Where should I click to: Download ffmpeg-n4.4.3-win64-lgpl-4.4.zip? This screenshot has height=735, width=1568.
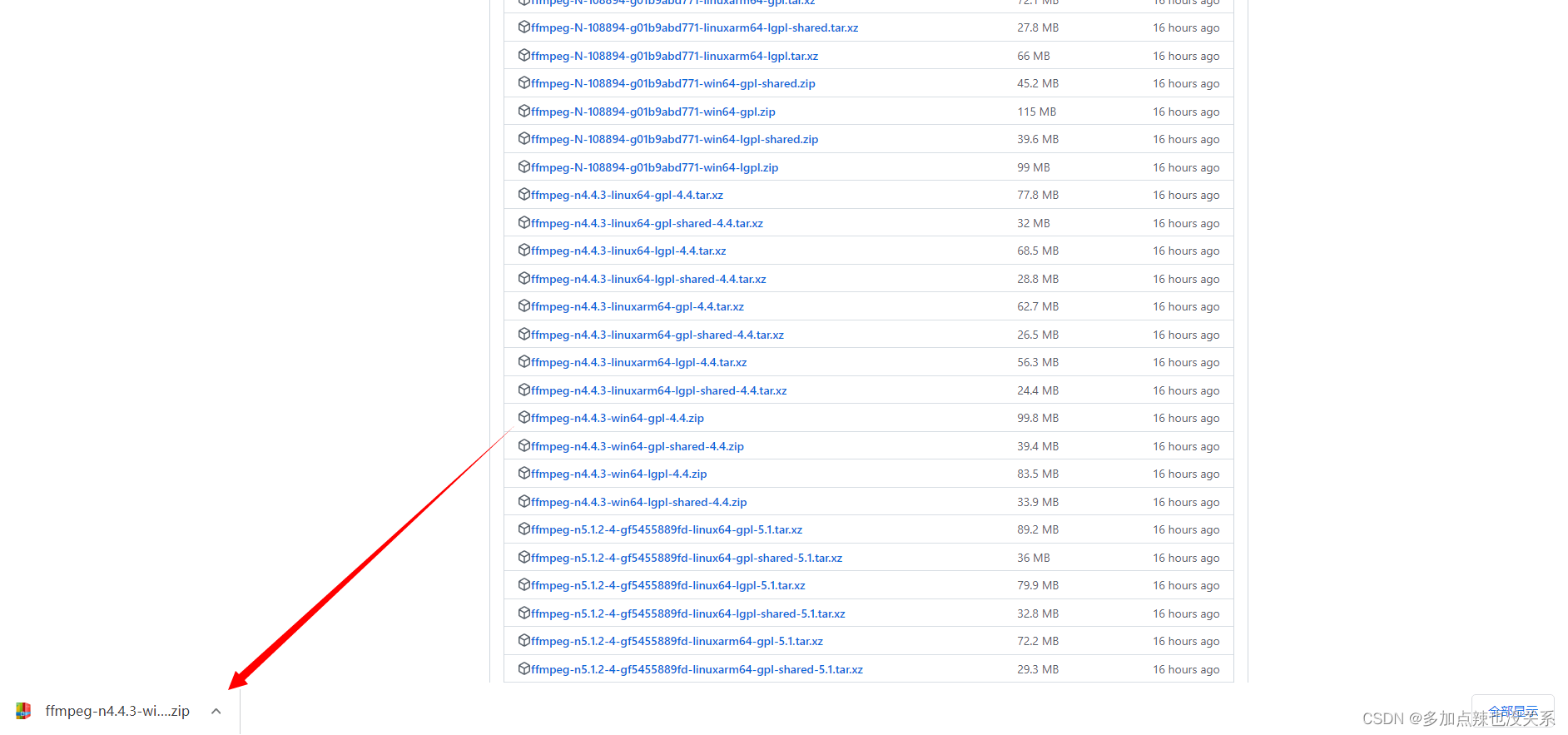tap(619, 474)
